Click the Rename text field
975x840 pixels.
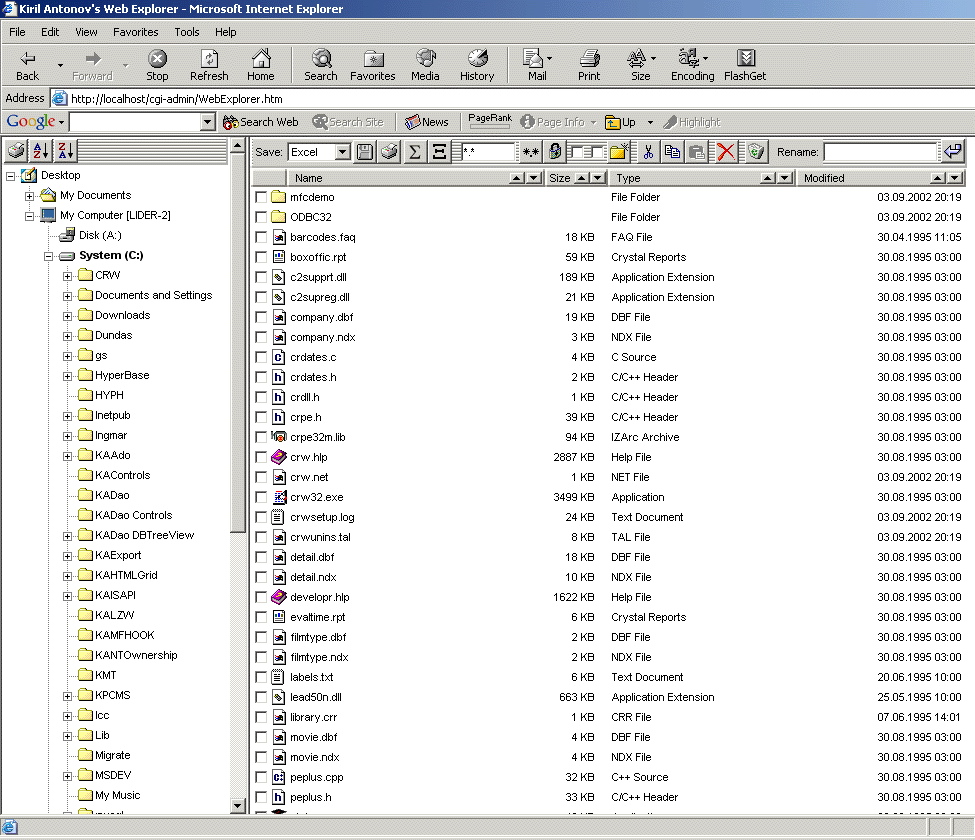point(880,152)
